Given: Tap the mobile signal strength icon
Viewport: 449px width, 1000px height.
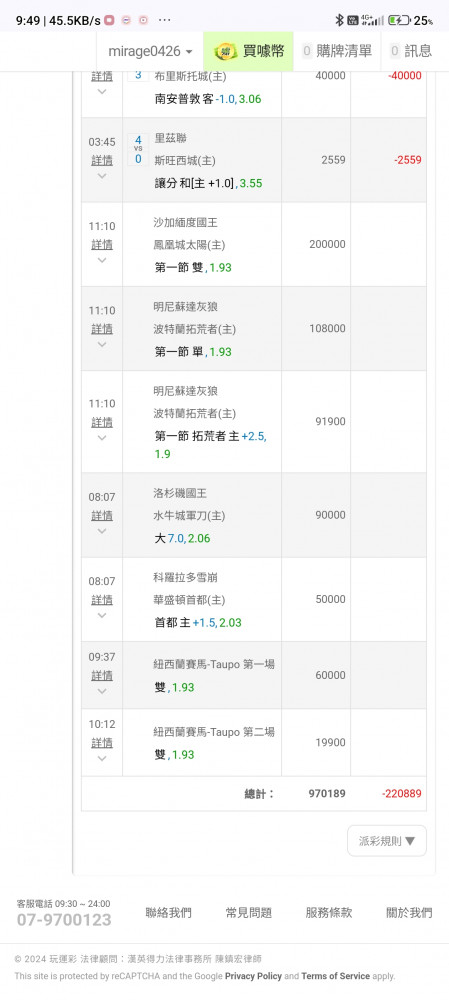Looking at the screenshot, I should click(x=372, y=20).
